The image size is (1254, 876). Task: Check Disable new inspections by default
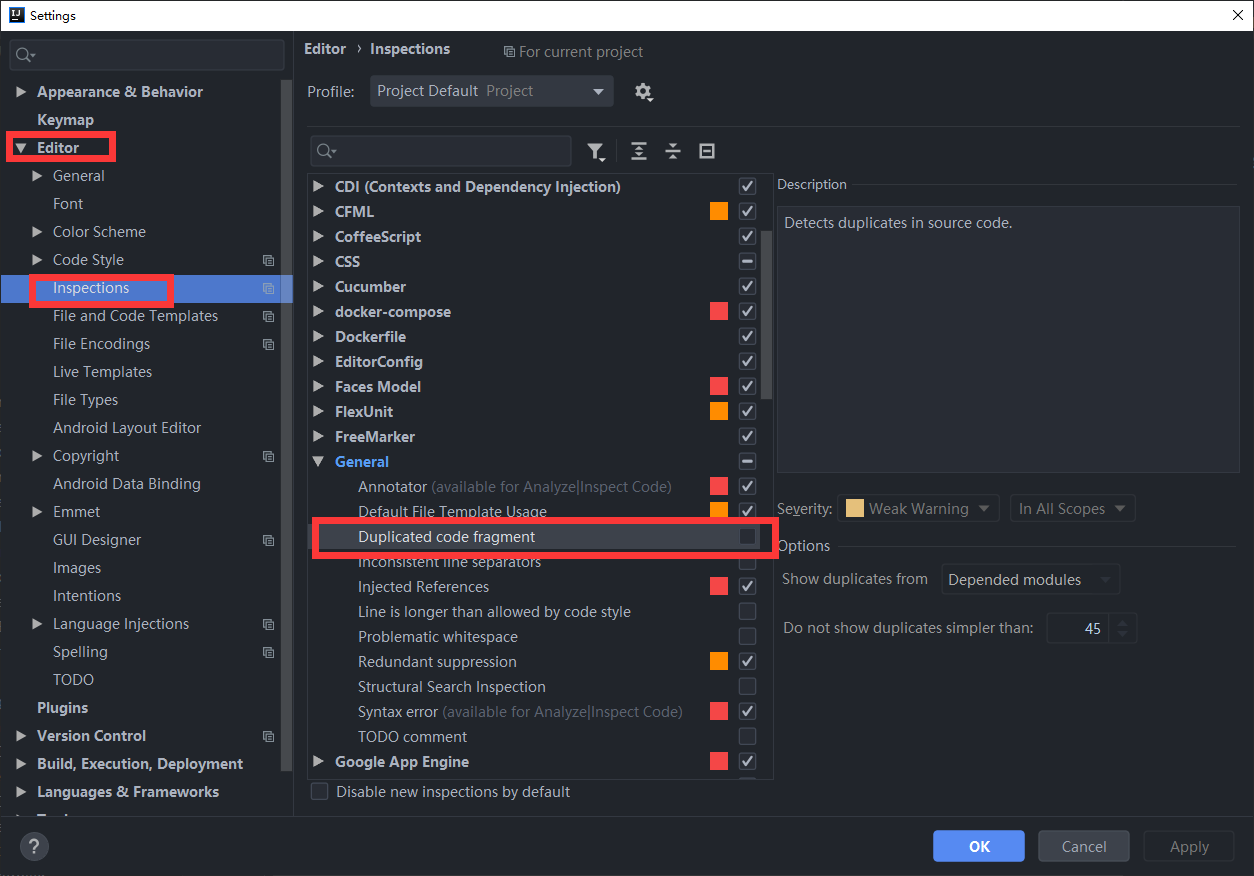[319, 791]
